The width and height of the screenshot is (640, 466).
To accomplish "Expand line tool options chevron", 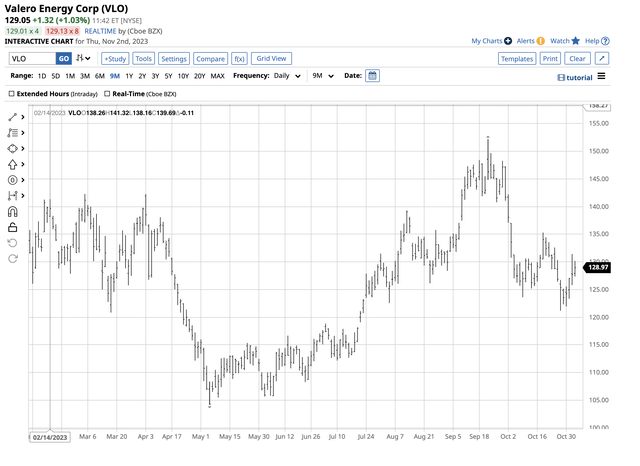I will 23,117.
